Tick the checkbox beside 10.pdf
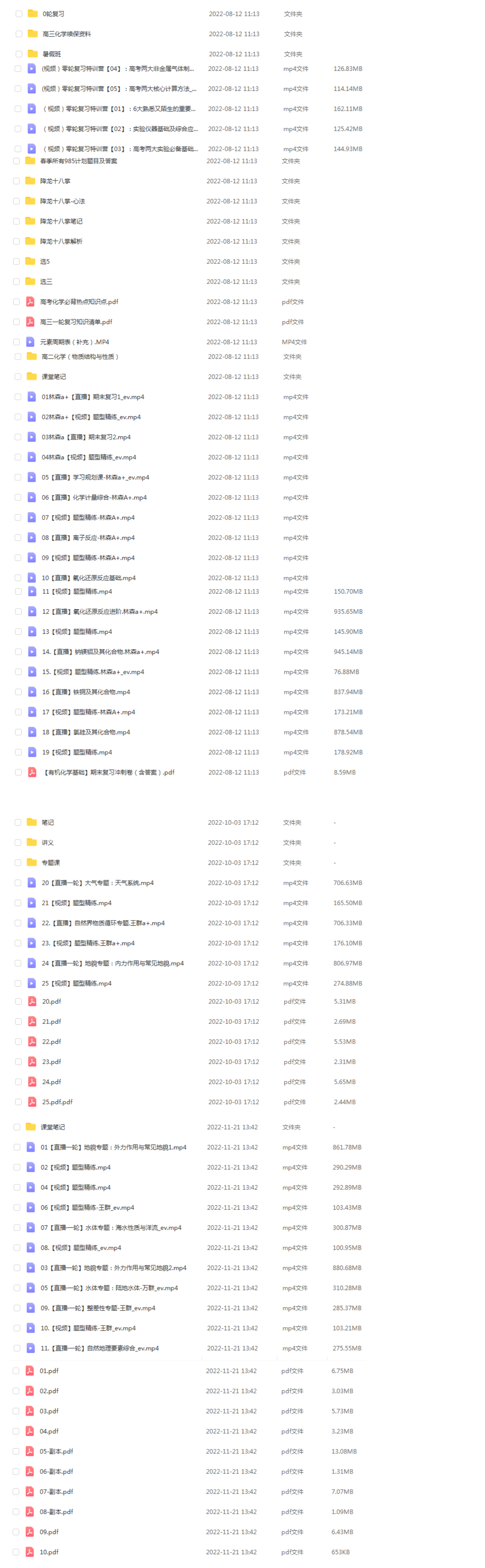The width and height of the screenshot is (485, 1568). (x=16, y=1552)
